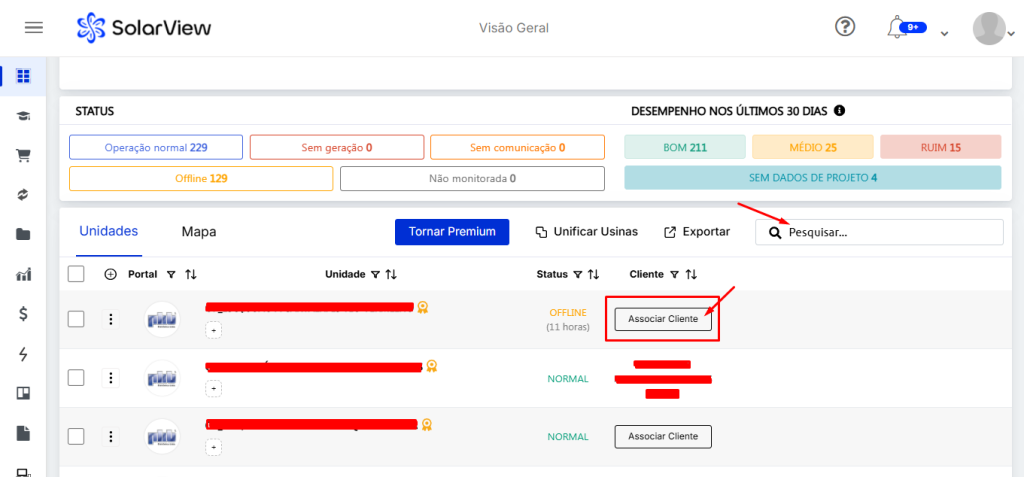This screenshot has height=477, width=1024.
Task: Click the Tornar Premium button
Action: point(452,232)
